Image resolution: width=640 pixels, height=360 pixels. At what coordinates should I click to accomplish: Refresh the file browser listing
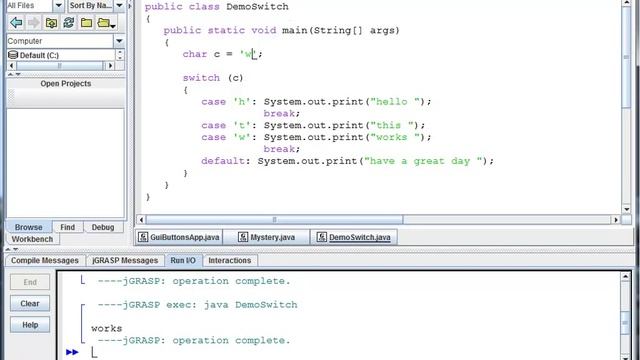tap(69, 22)
